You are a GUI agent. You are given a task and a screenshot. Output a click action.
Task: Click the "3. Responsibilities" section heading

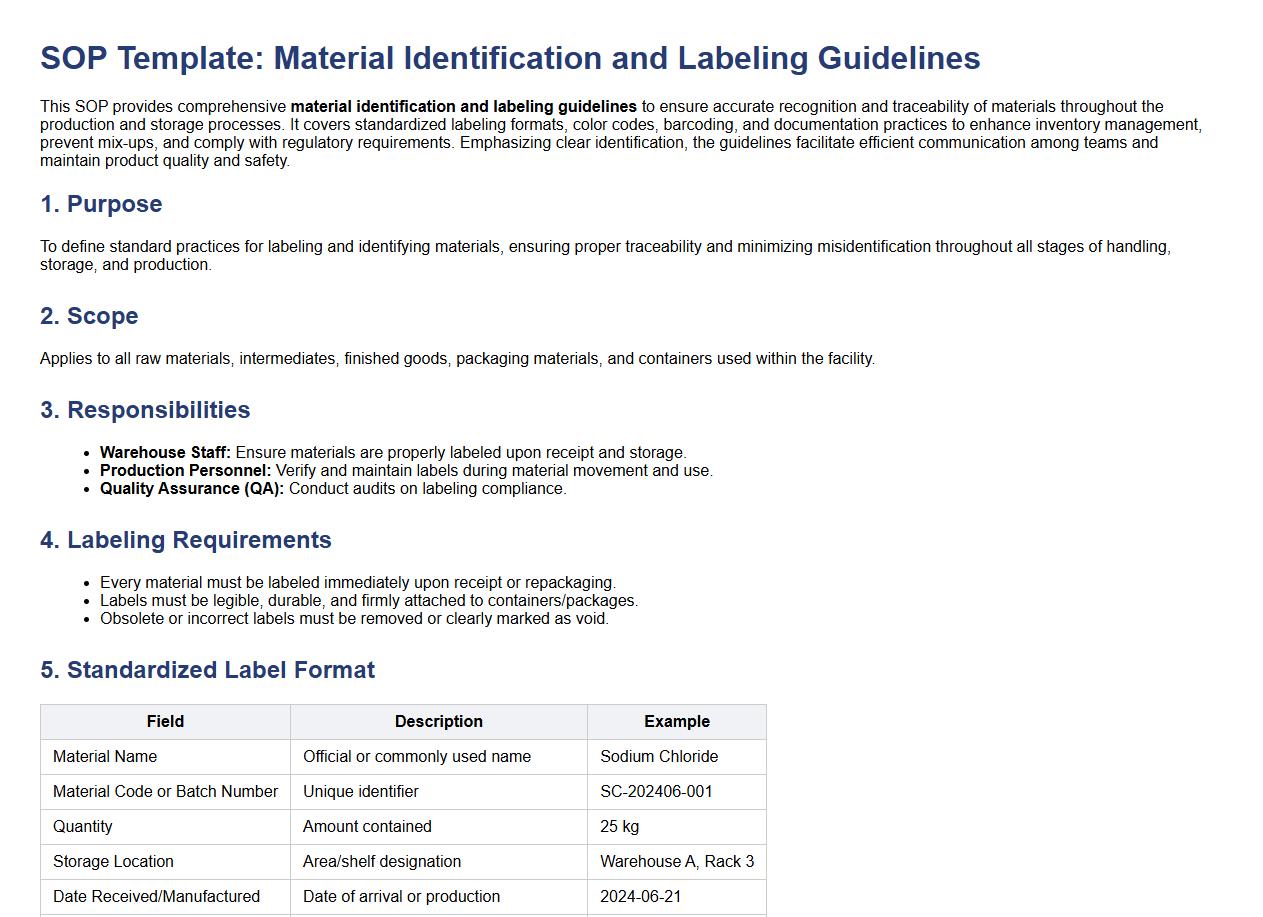(145, 410)
